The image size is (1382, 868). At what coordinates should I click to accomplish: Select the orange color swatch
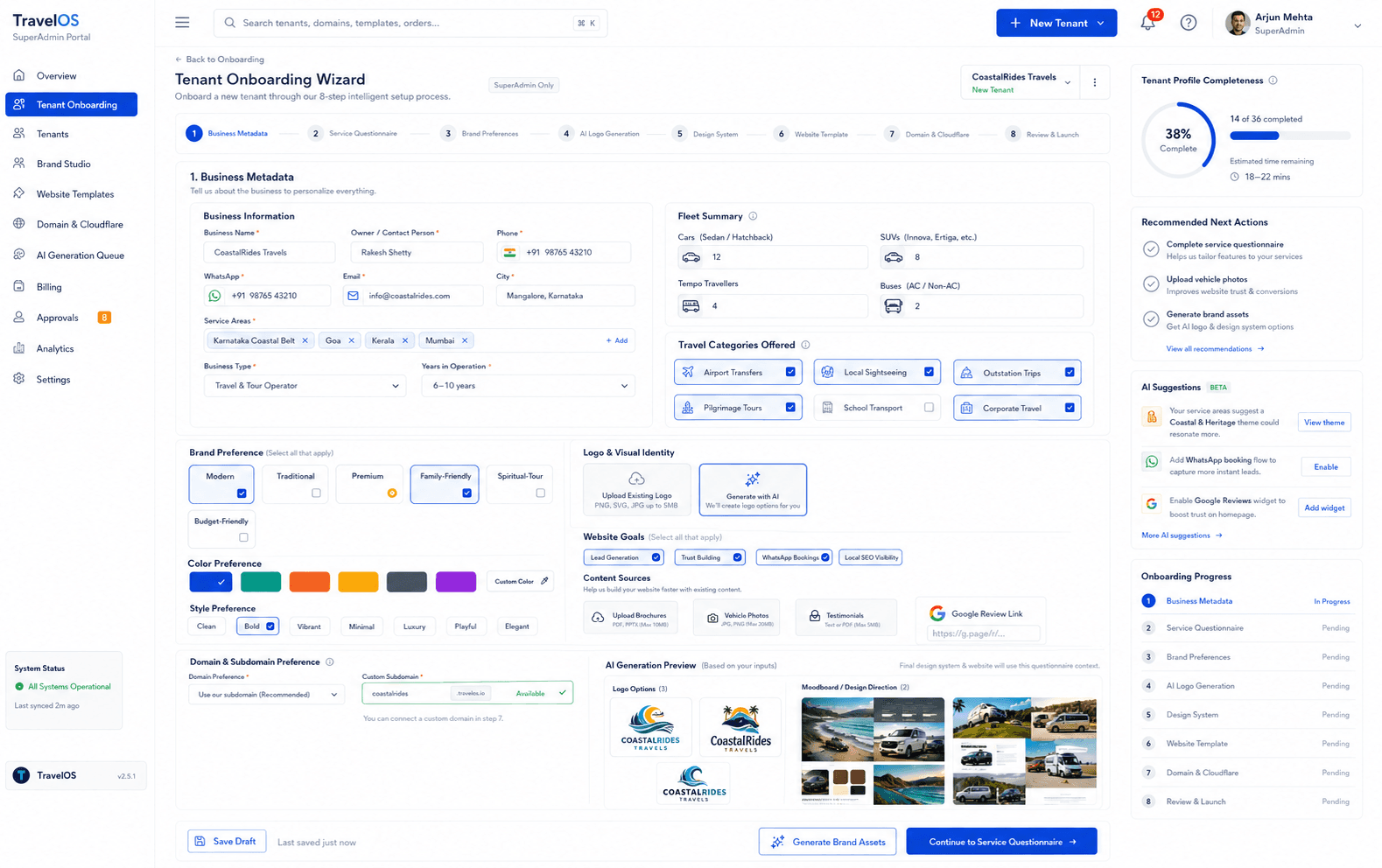pos(310,582)
